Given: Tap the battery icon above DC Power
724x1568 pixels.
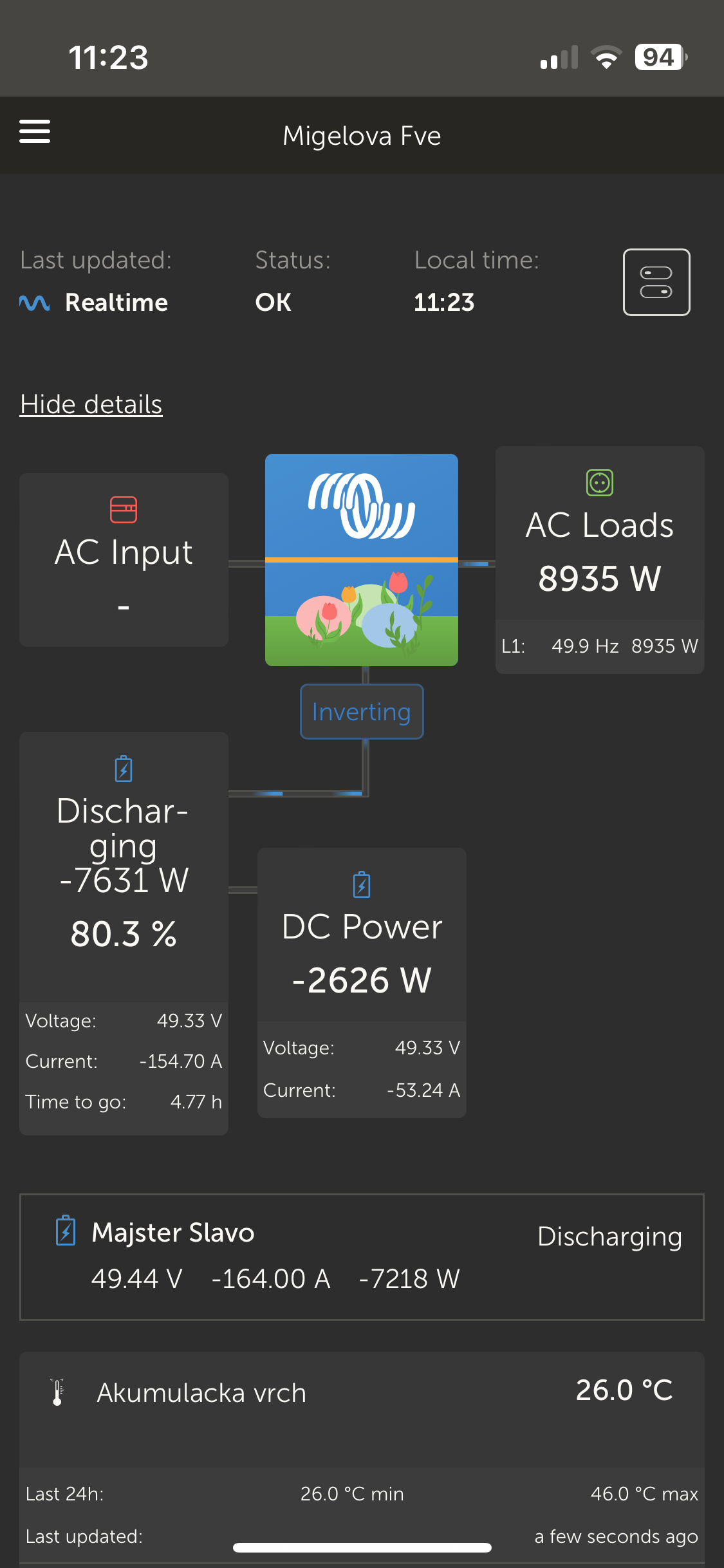Looking at the screenshot, I should pos(362,884).
